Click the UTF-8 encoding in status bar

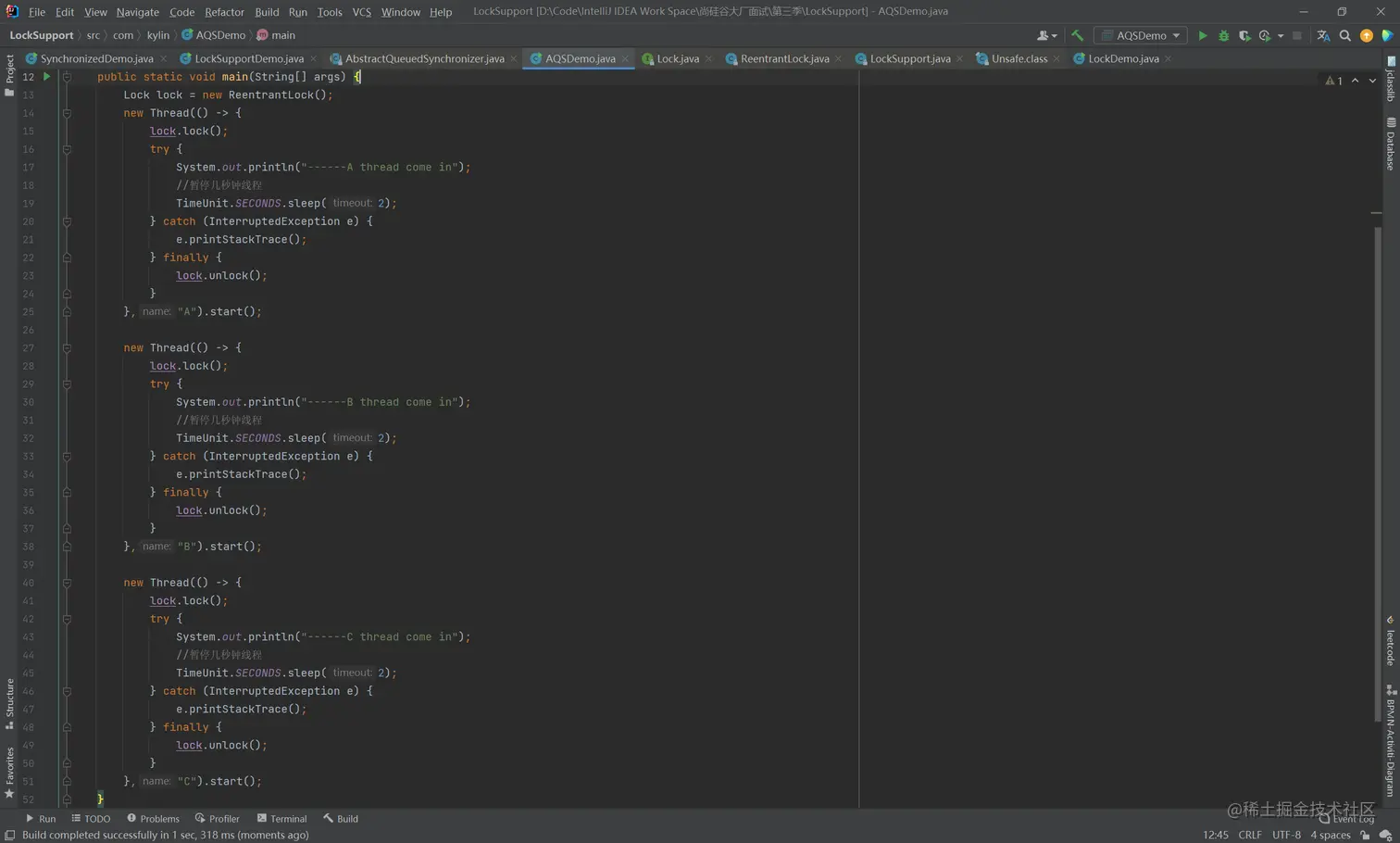point(1286,835)
